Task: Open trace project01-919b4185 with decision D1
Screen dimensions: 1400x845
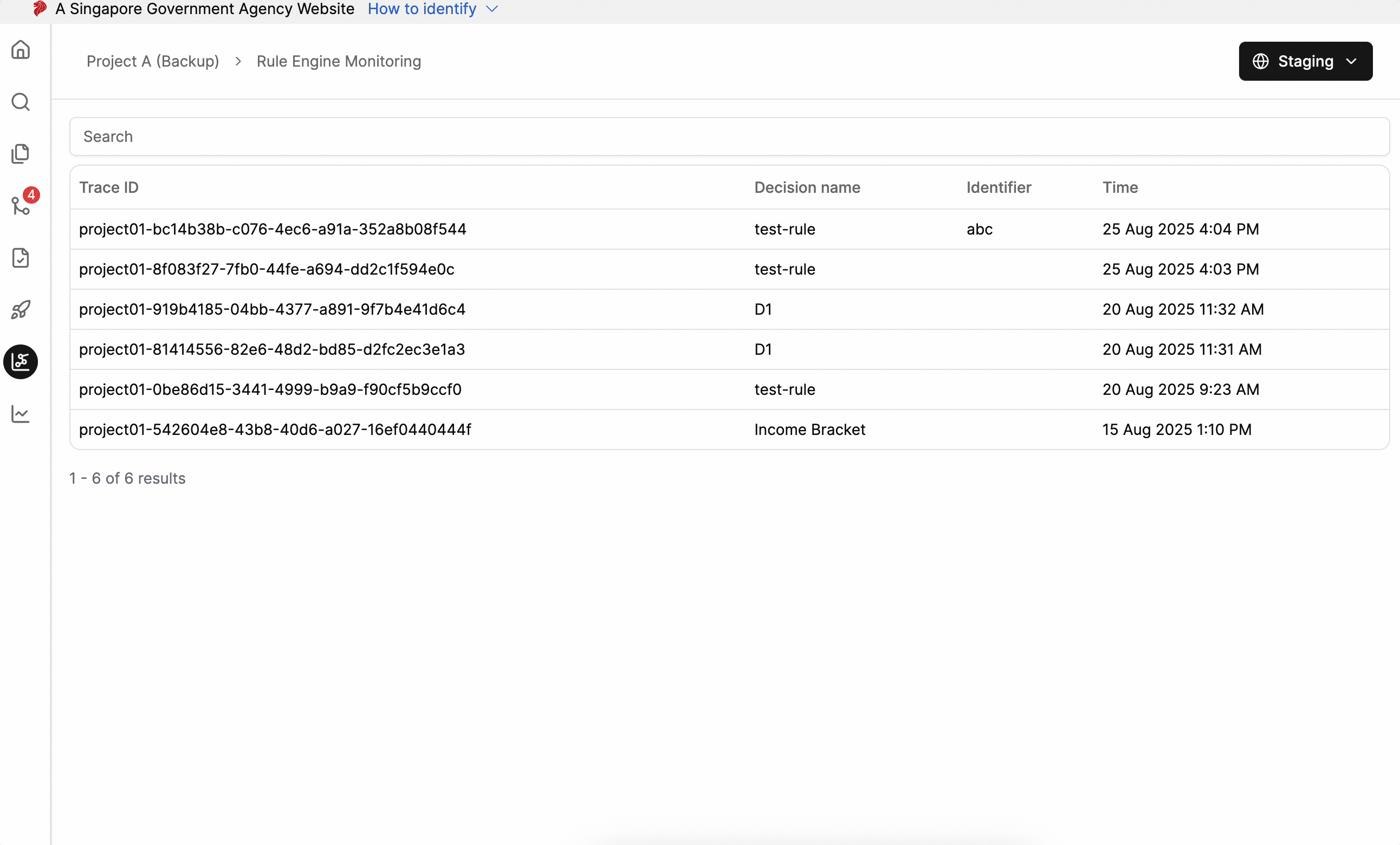Action: 729,309
